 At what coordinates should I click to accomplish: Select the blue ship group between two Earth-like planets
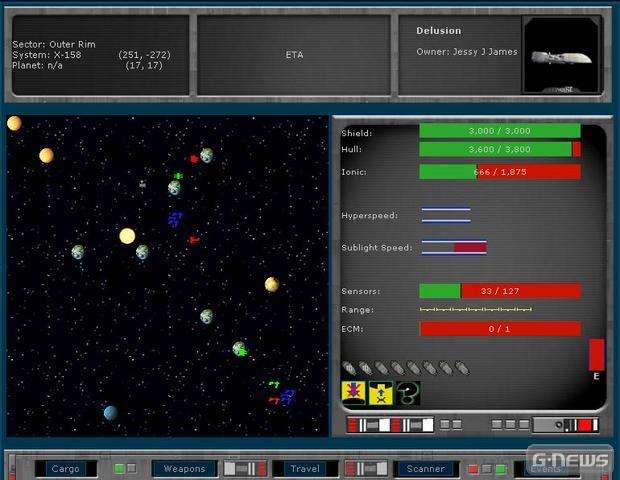[x=175, y=218]
